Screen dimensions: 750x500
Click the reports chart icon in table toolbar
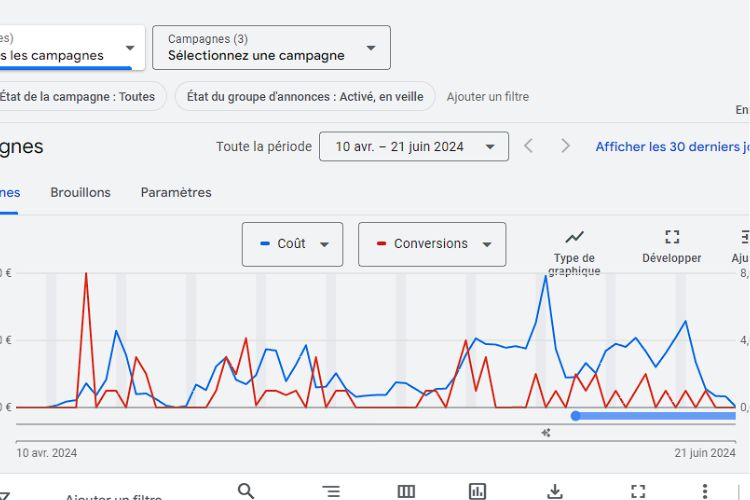[478, 491]
